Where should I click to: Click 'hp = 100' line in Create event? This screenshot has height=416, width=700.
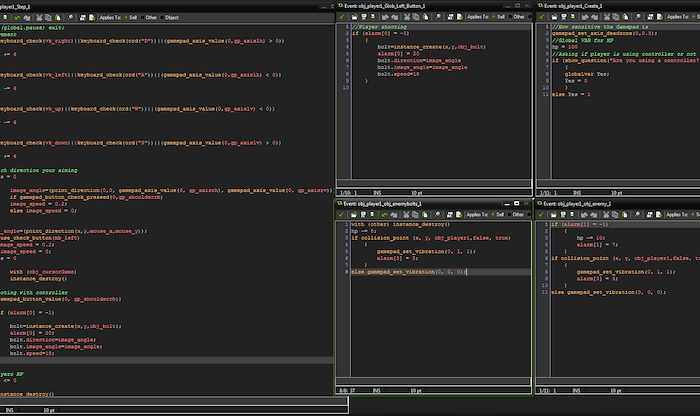click(565, 47)
